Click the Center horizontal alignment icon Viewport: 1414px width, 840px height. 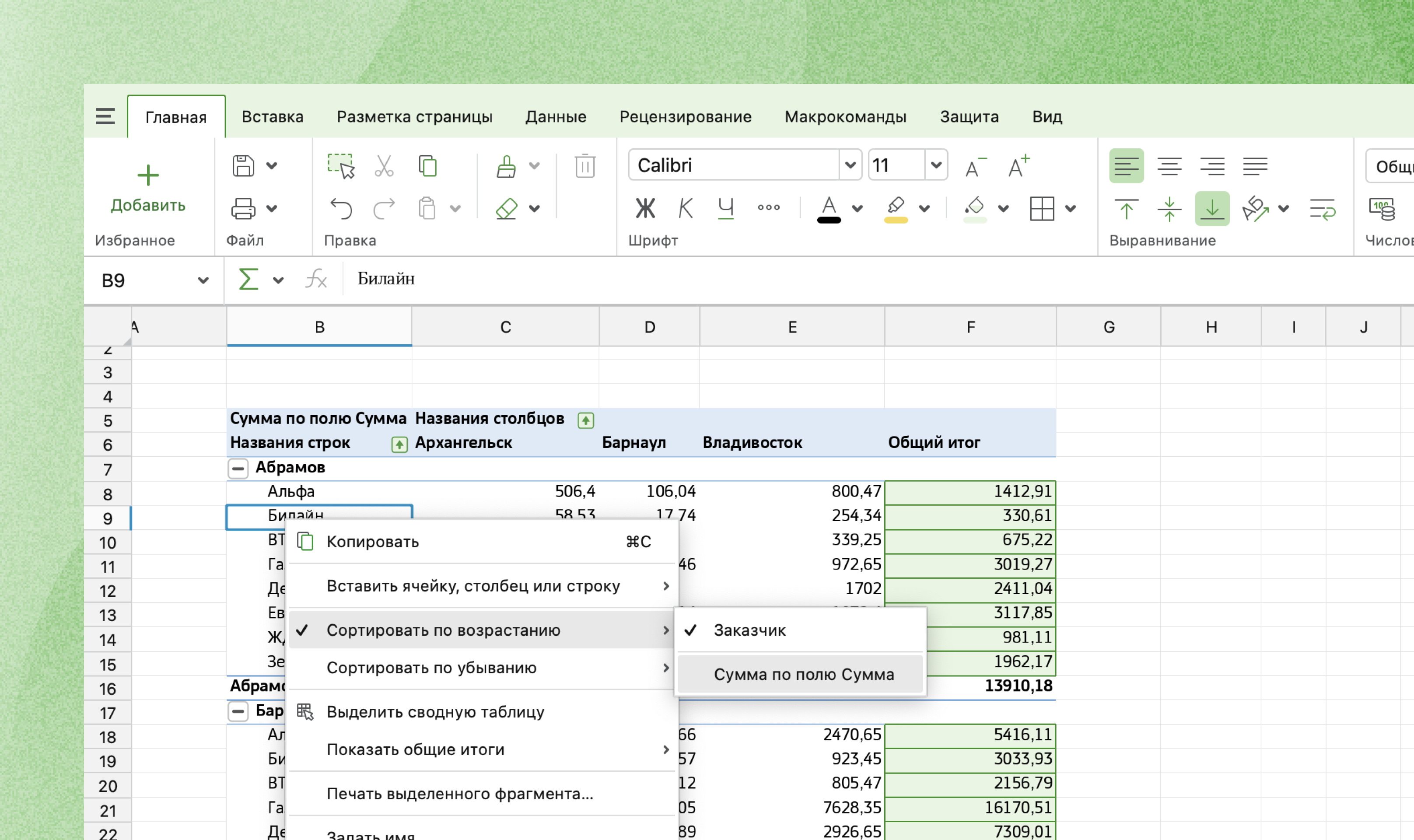click(x=1169, y=166)
